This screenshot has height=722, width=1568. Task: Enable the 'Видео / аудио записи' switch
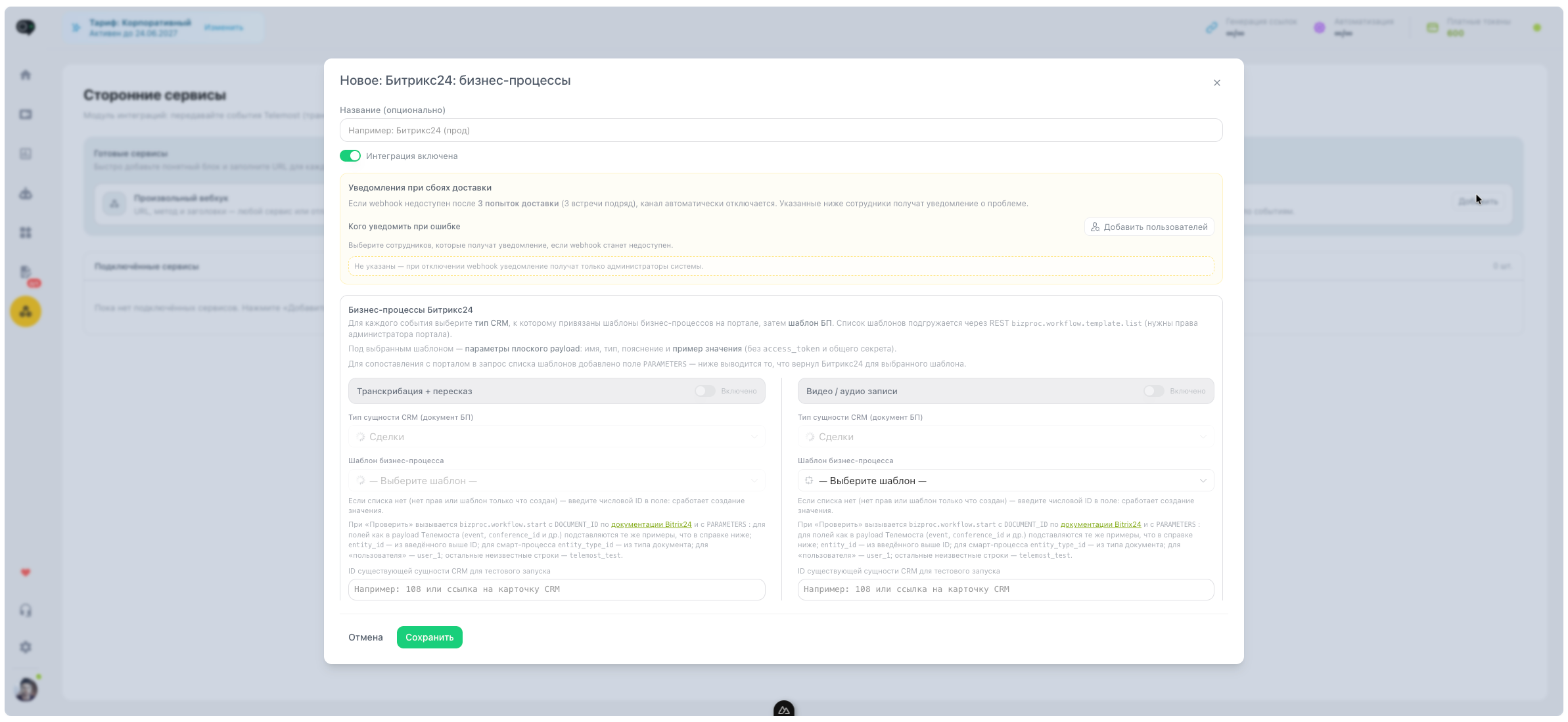[1153, 391]
